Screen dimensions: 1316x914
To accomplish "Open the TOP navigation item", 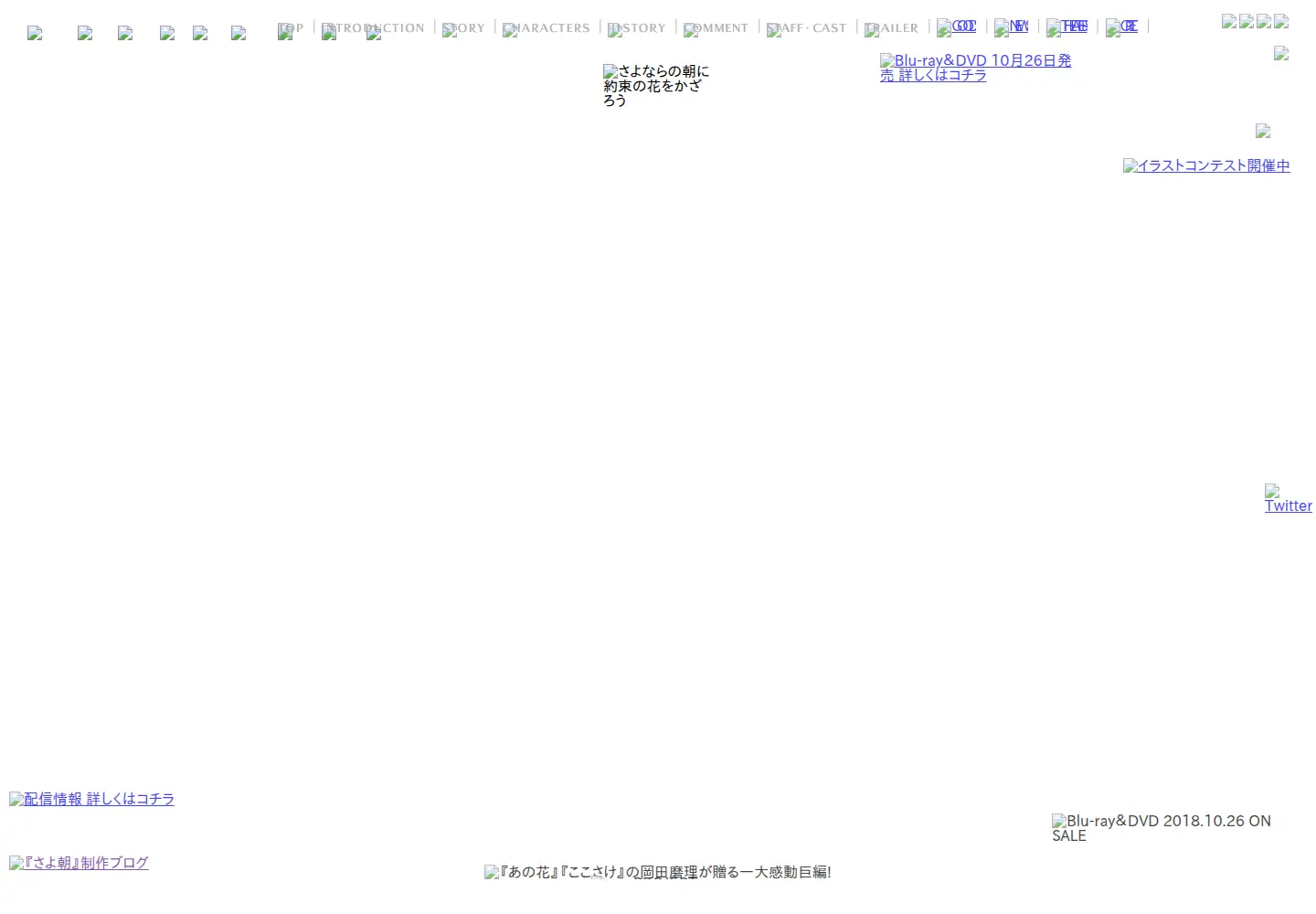I will pos(292,28).
